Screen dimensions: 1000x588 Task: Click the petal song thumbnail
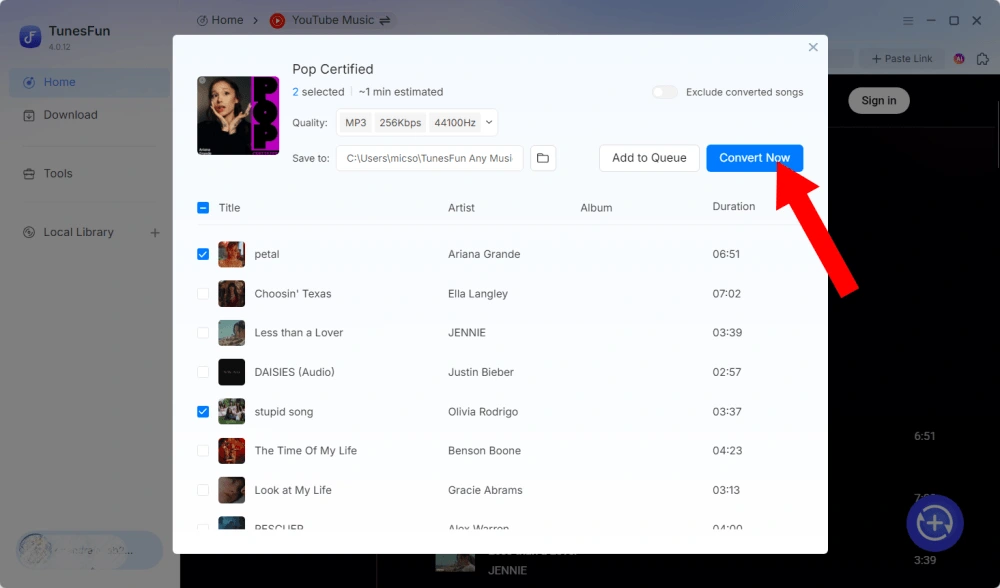pos(232,254)
